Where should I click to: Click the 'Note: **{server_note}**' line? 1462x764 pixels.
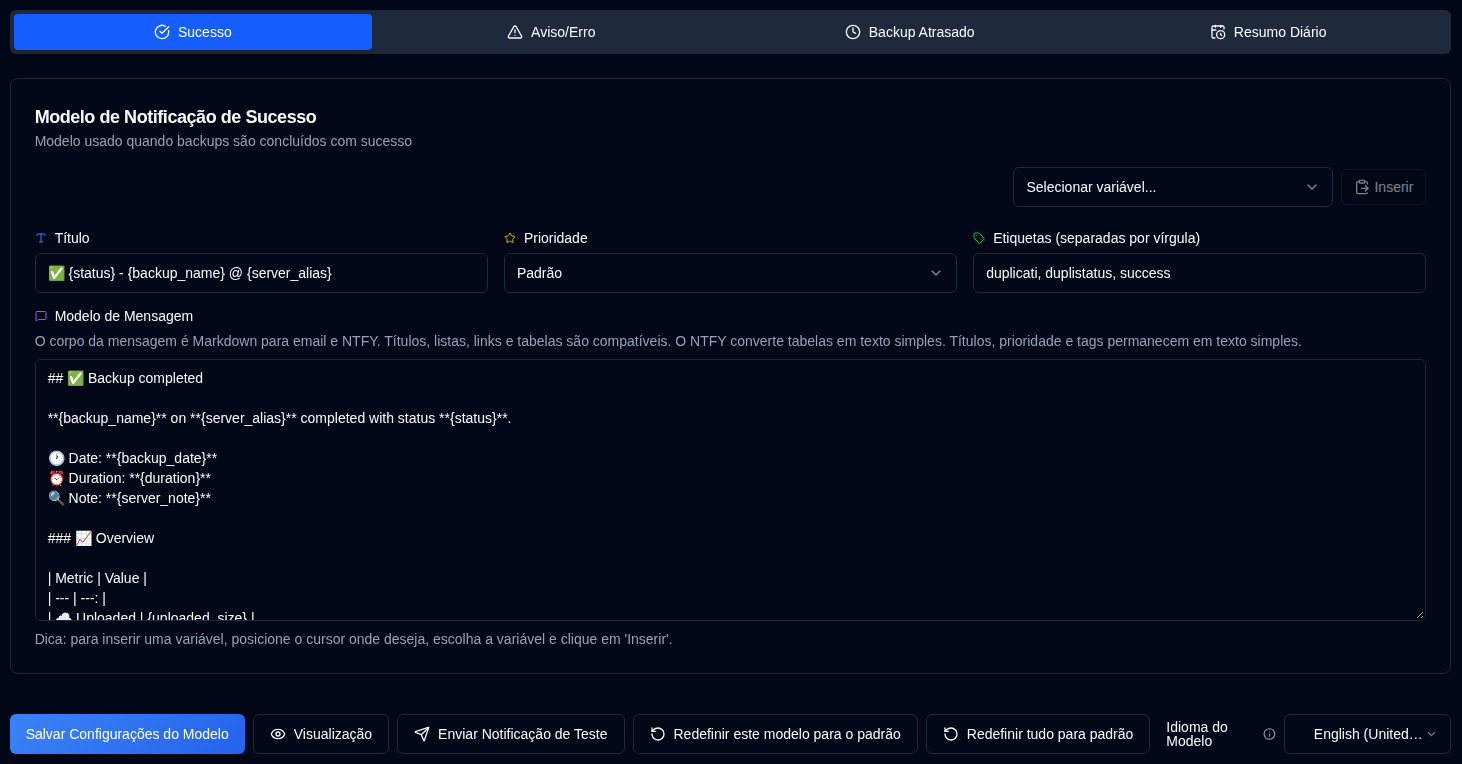(129, 498)
